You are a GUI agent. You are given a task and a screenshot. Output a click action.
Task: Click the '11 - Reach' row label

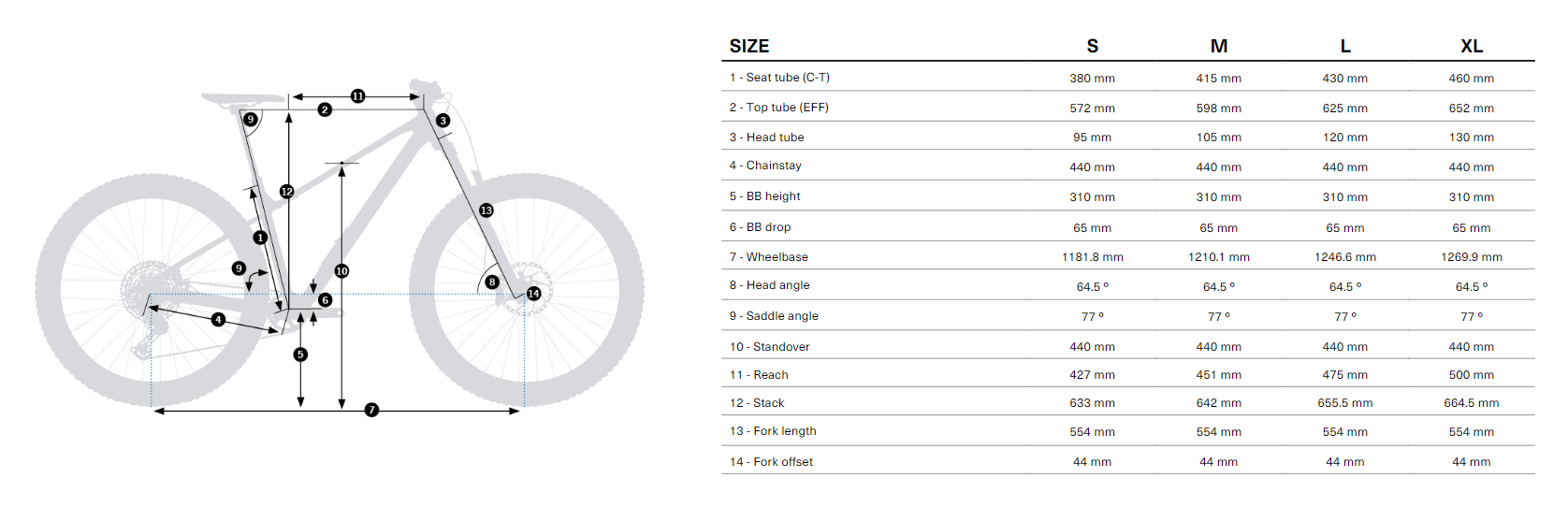click(x=759, y=375)
